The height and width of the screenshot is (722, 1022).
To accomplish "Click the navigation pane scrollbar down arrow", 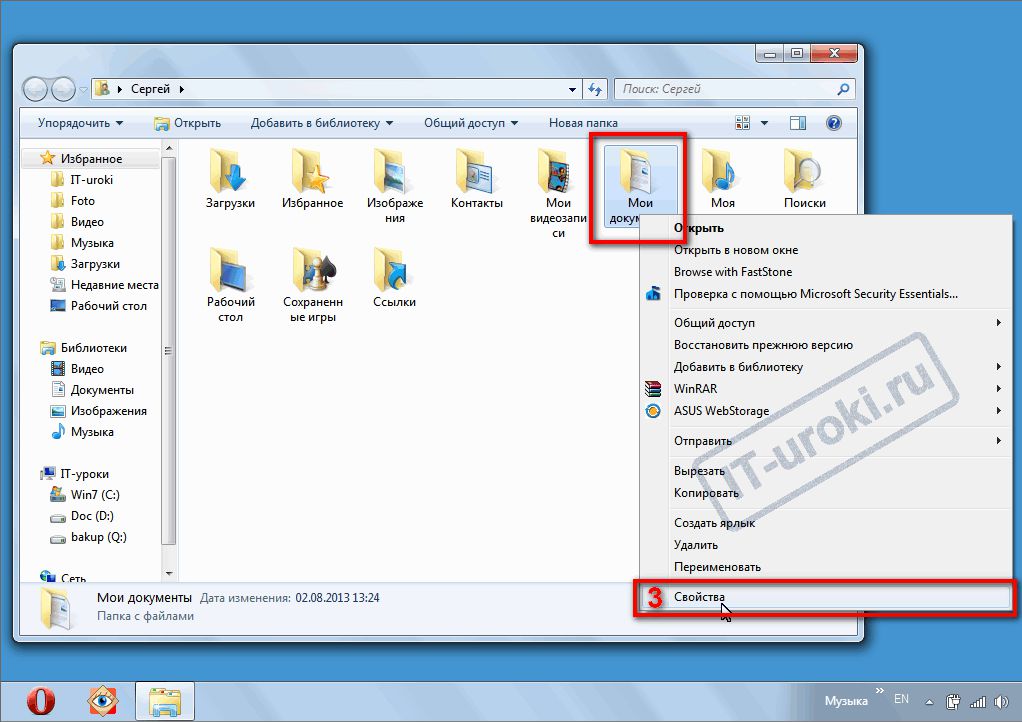I will tap(169, 573).
